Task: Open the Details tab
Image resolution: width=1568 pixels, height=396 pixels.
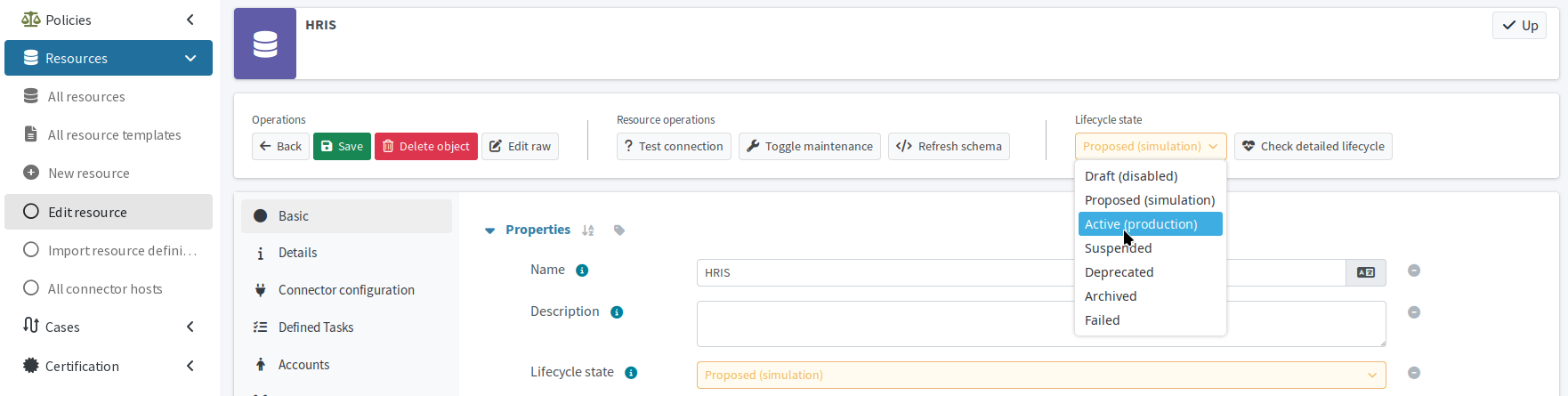Action: coord(346,253)
